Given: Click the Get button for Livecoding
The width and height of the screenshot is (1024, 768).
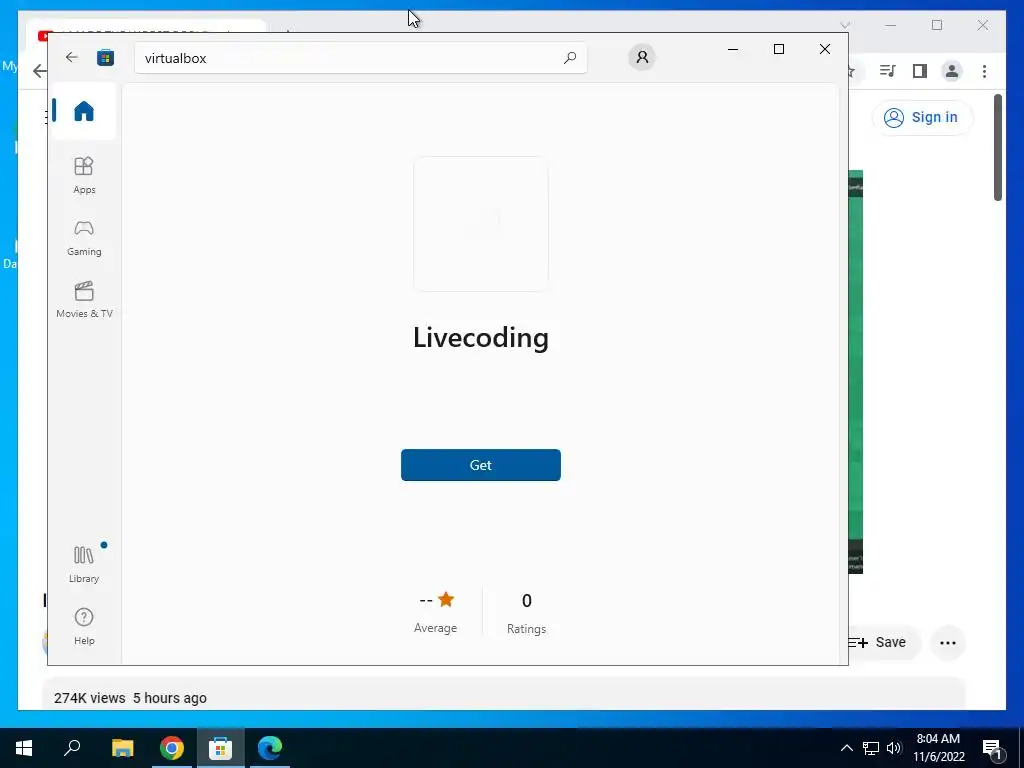Looking at the screenshot, I should (481, 465).
